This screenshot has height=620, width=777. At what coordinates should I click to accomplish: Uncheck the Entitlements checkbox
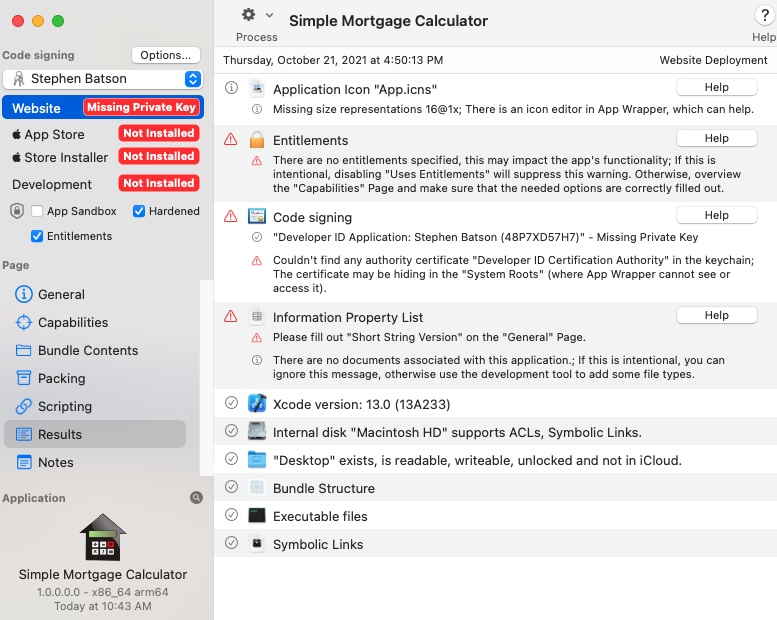pos(37,236)
